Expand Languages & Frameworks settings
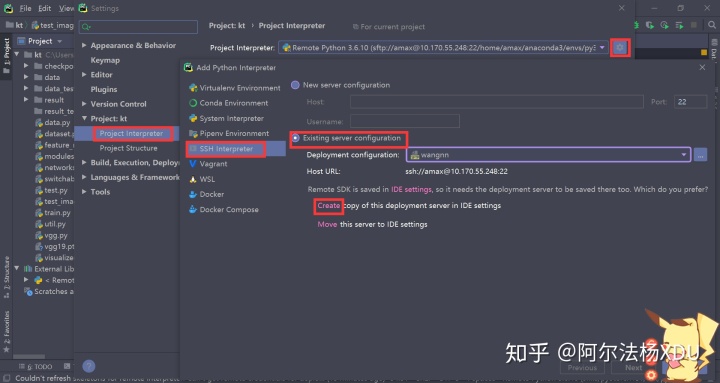720x383 pixels. tap(84, 177)
